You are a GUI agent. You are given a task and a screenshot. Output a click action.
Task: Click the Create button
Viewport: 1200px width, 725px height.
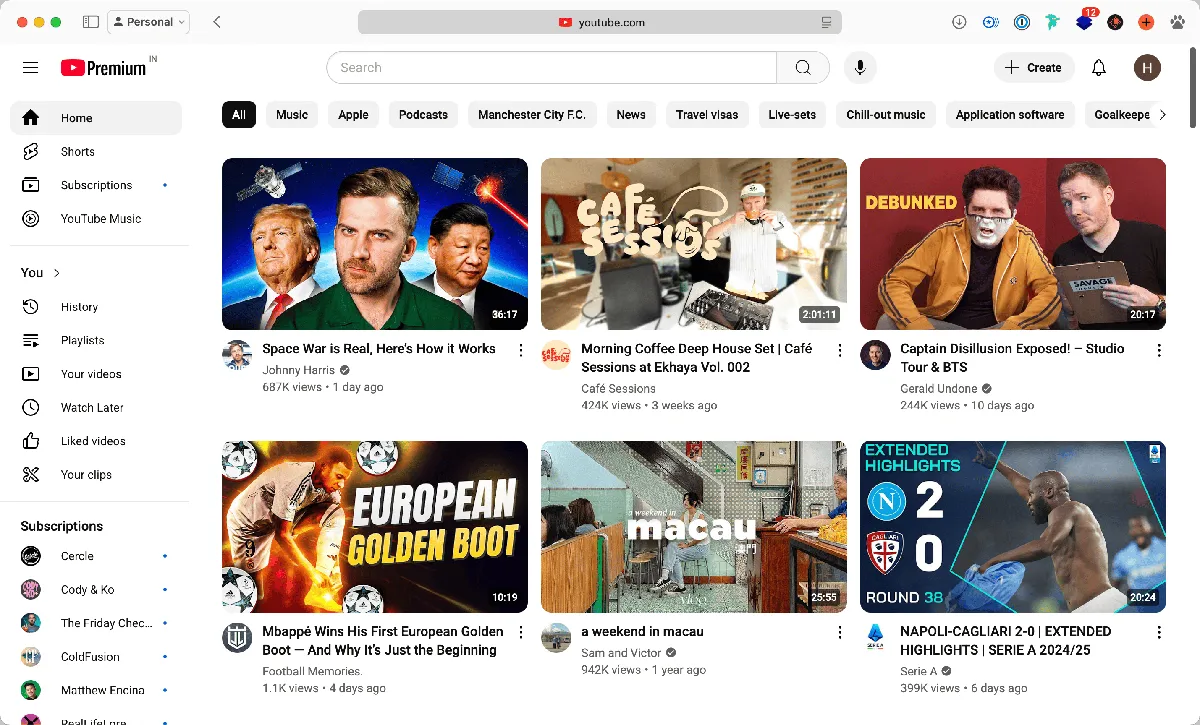1034,68
